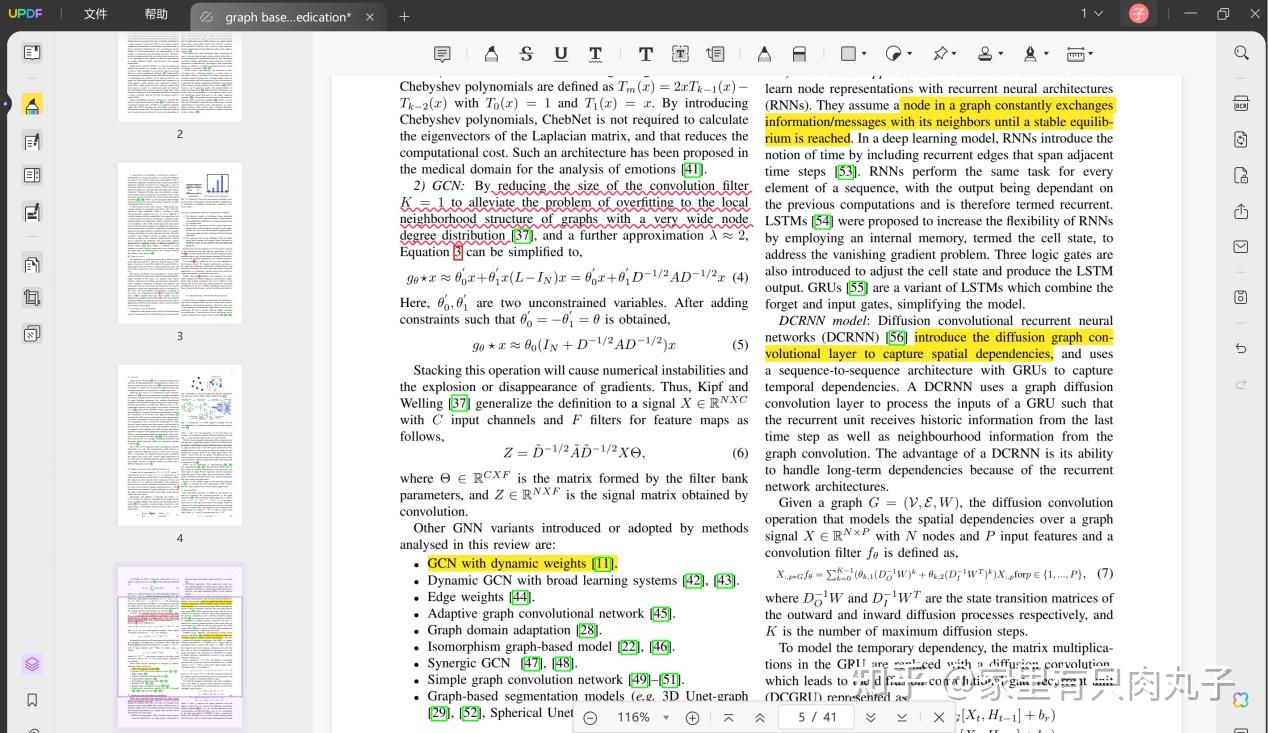The image size is (1268, 733).
Task: Save the document with disk icon
Action: point(1241,297)
